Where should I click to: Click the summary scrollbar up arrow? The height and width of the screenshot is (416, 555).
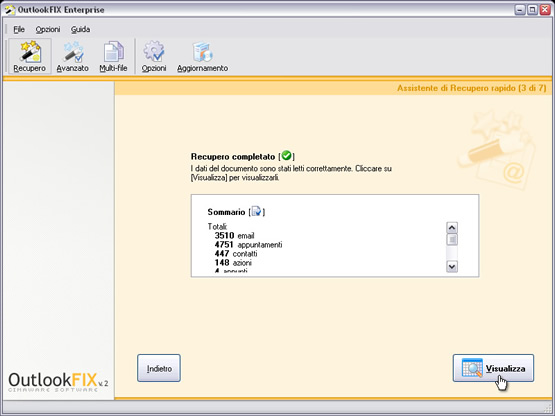click(x=452, y=227)
